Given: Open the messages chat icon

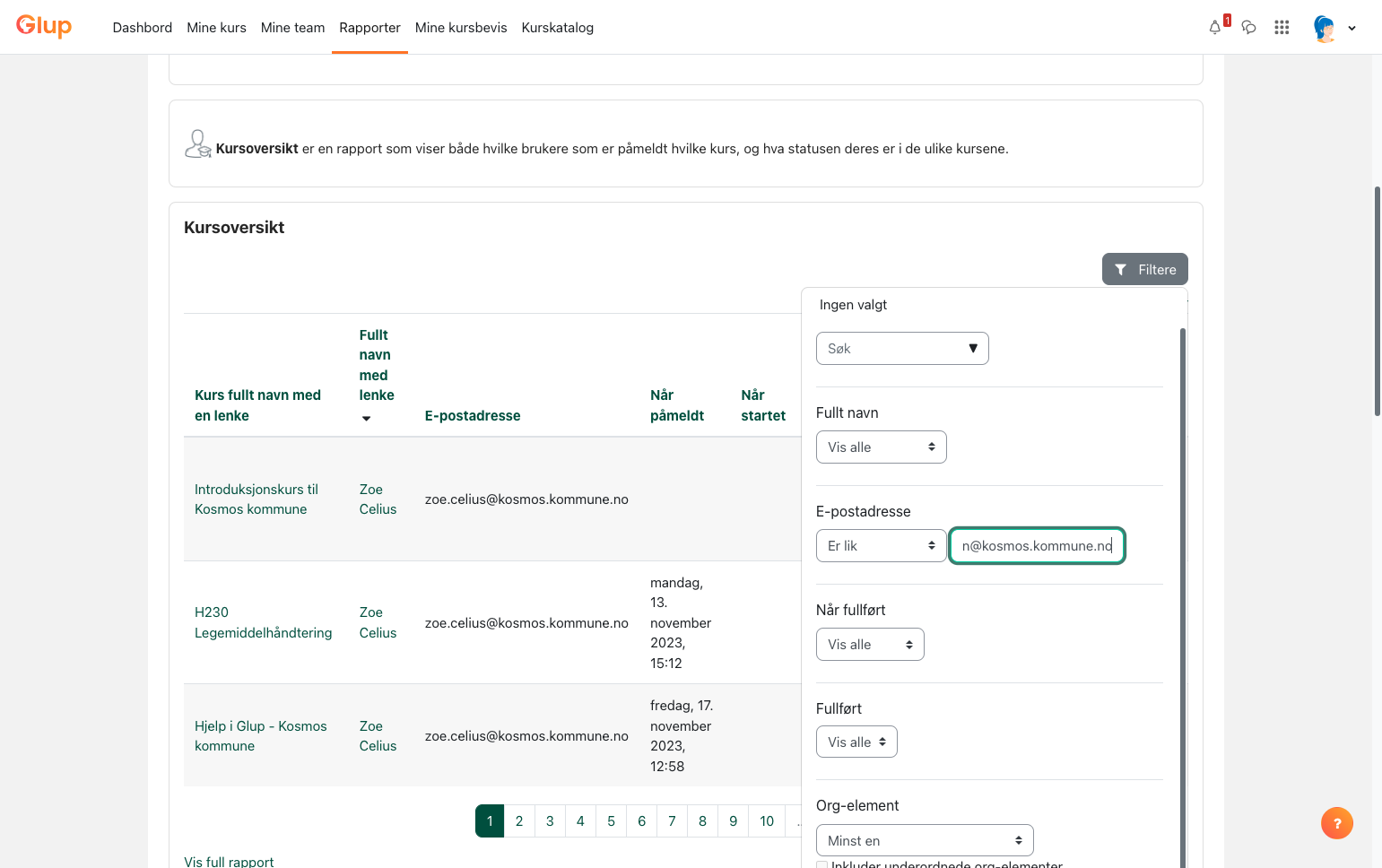Looking at the screenshot, I should [1248, 28].
